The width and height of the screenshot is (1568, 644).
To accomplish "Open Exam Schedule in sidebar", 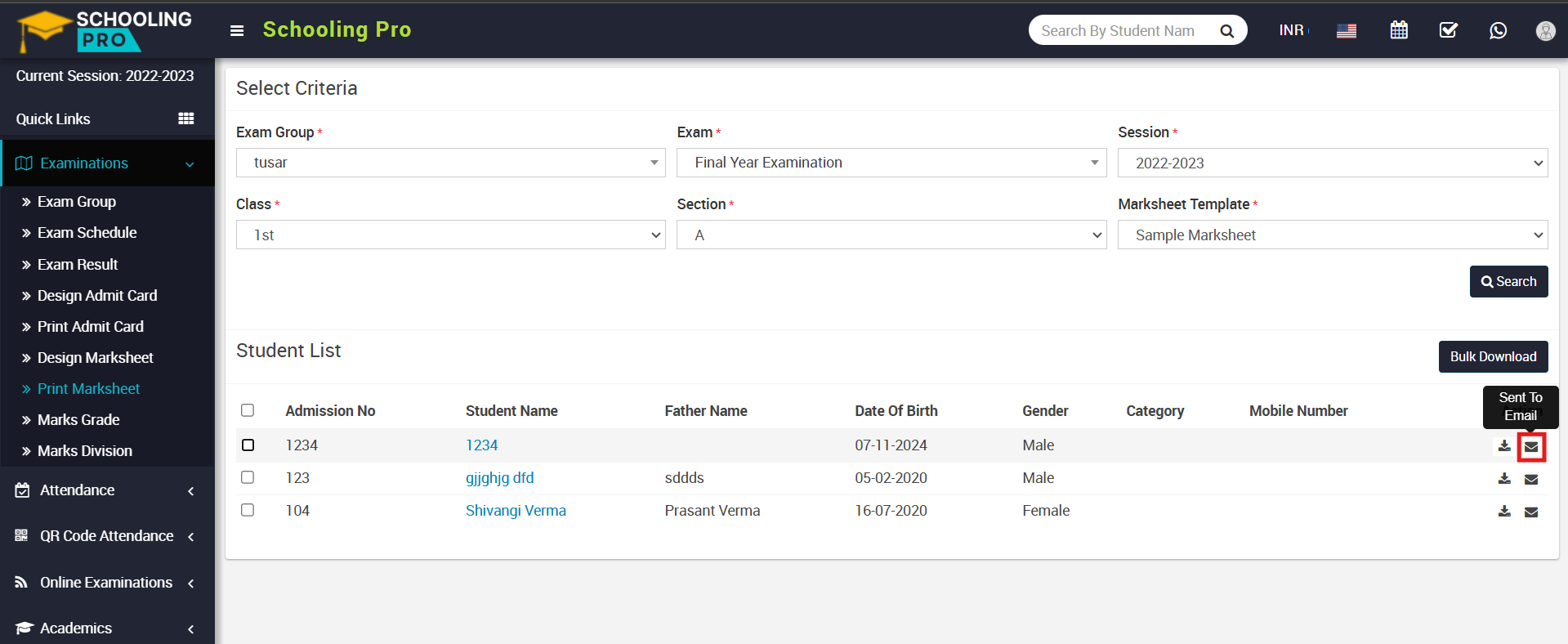I will [x=87, y=233].
